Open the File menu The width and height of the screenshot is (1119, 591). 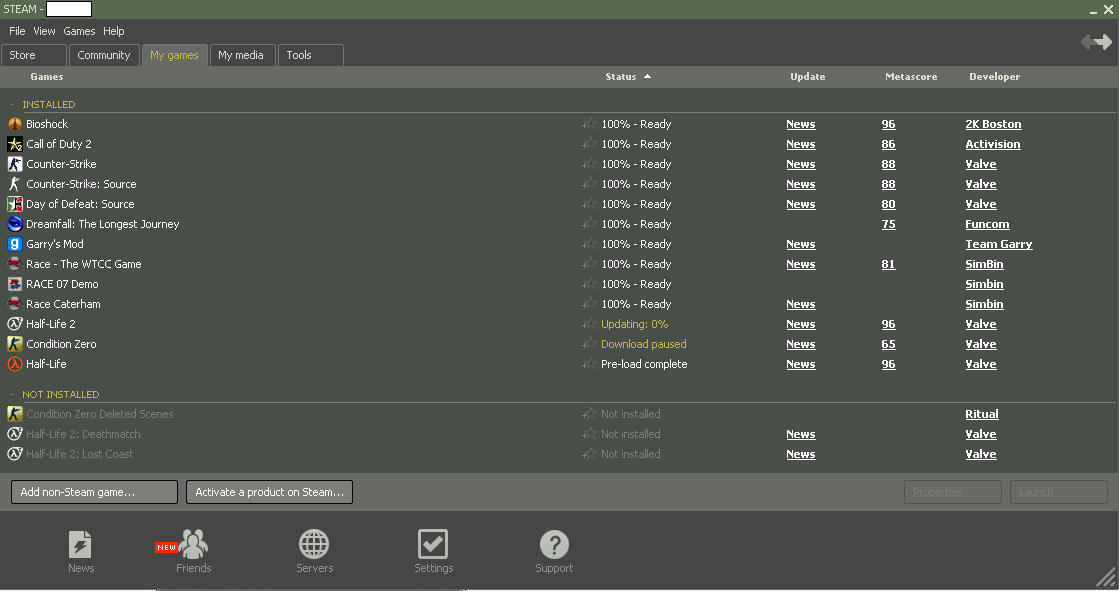[17, 31]
